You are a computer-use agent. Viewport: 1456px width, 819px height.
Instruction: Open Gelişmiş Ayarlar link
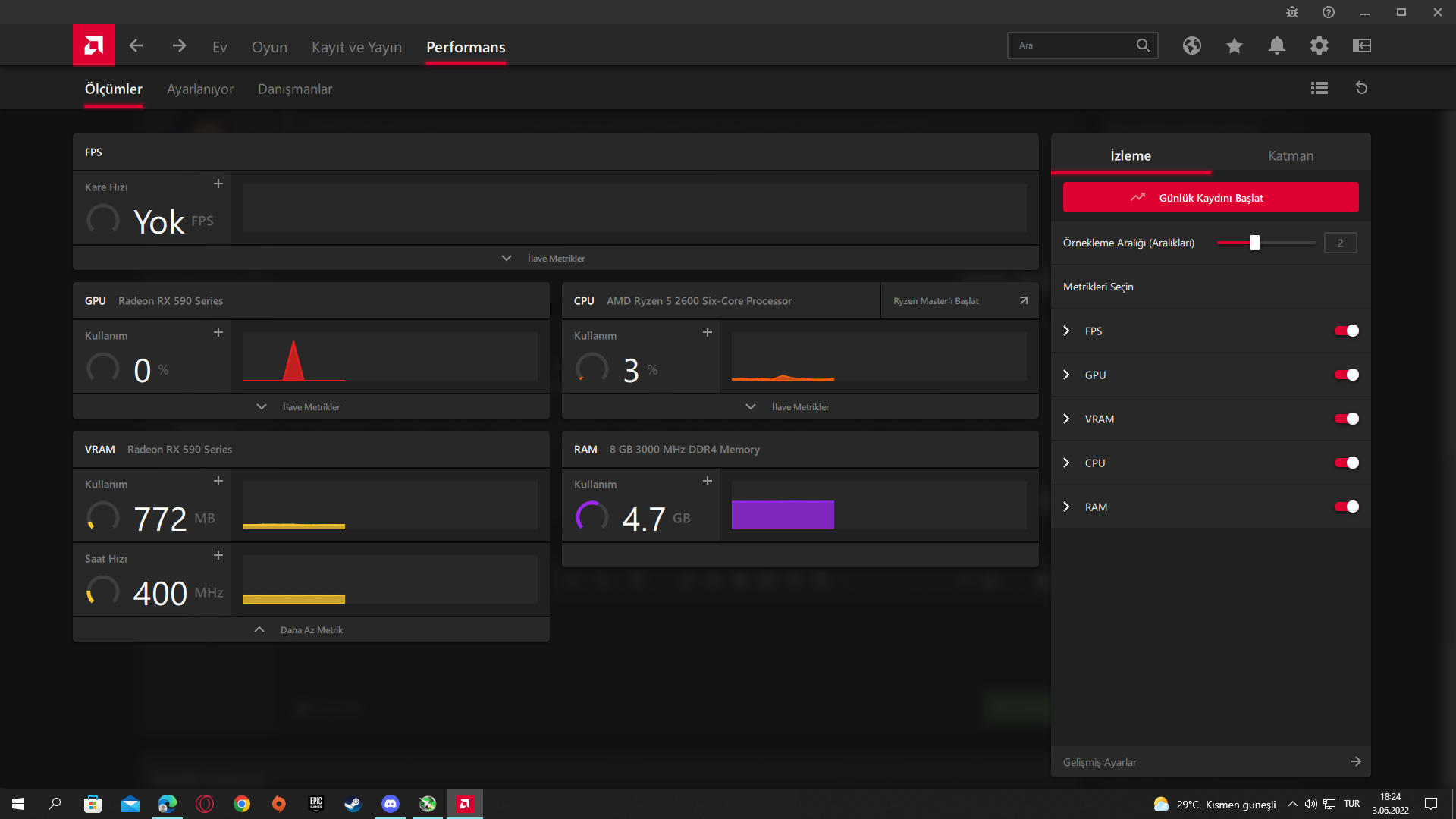[1210, 761]
